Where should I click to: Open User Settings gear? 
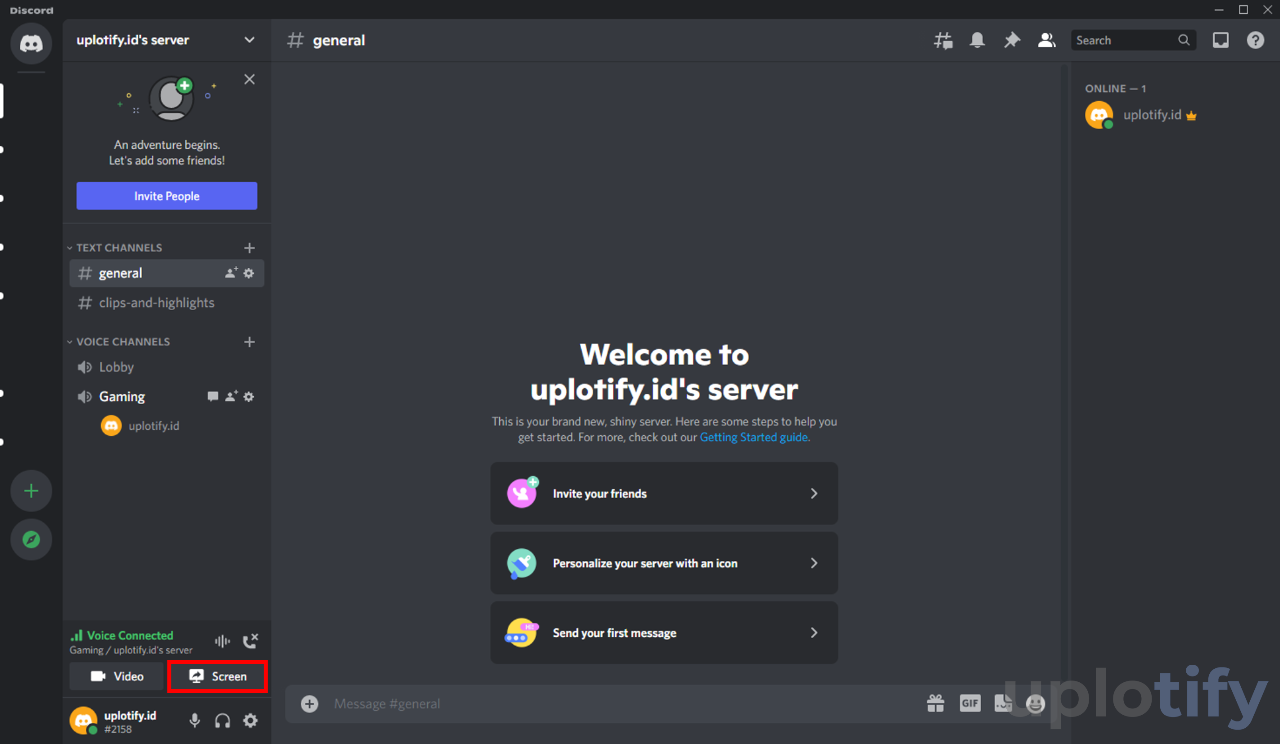[x=251, y=720]
